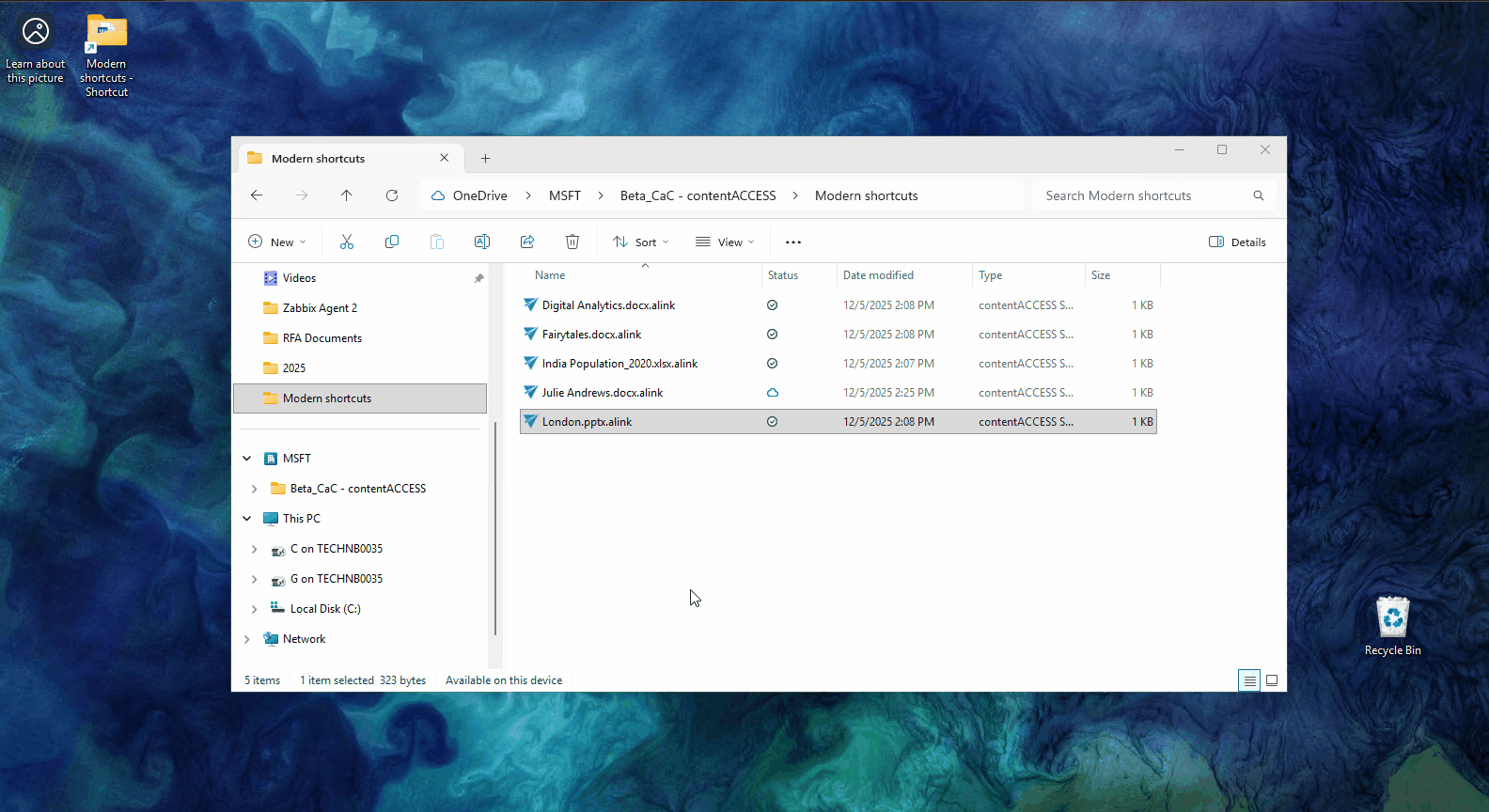This screenshot has height=812, width=1489.
Task: Click OneDrive cloud icon in address bar
Action: 438,195
